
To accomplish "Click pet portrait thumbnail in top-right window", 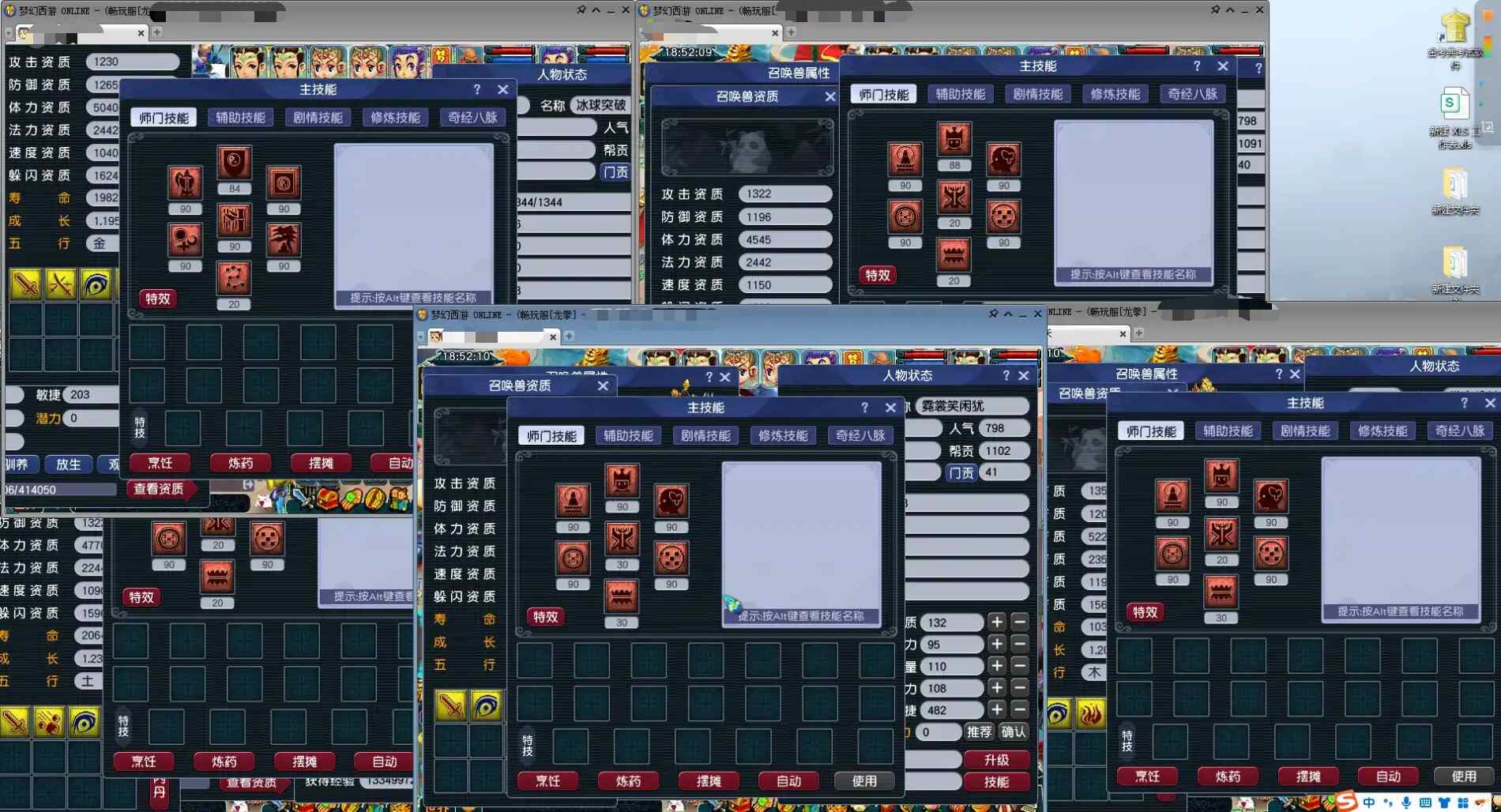I will tap(747, 148).
